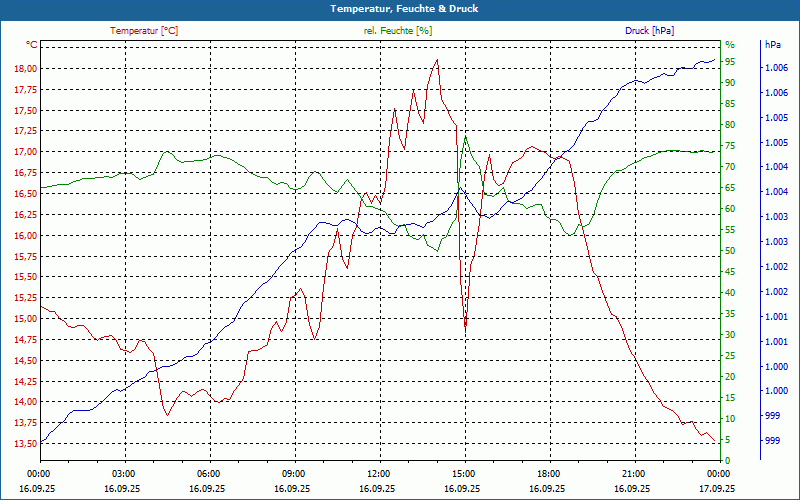Click the green '65' humidity axis value

click(730, 188)
